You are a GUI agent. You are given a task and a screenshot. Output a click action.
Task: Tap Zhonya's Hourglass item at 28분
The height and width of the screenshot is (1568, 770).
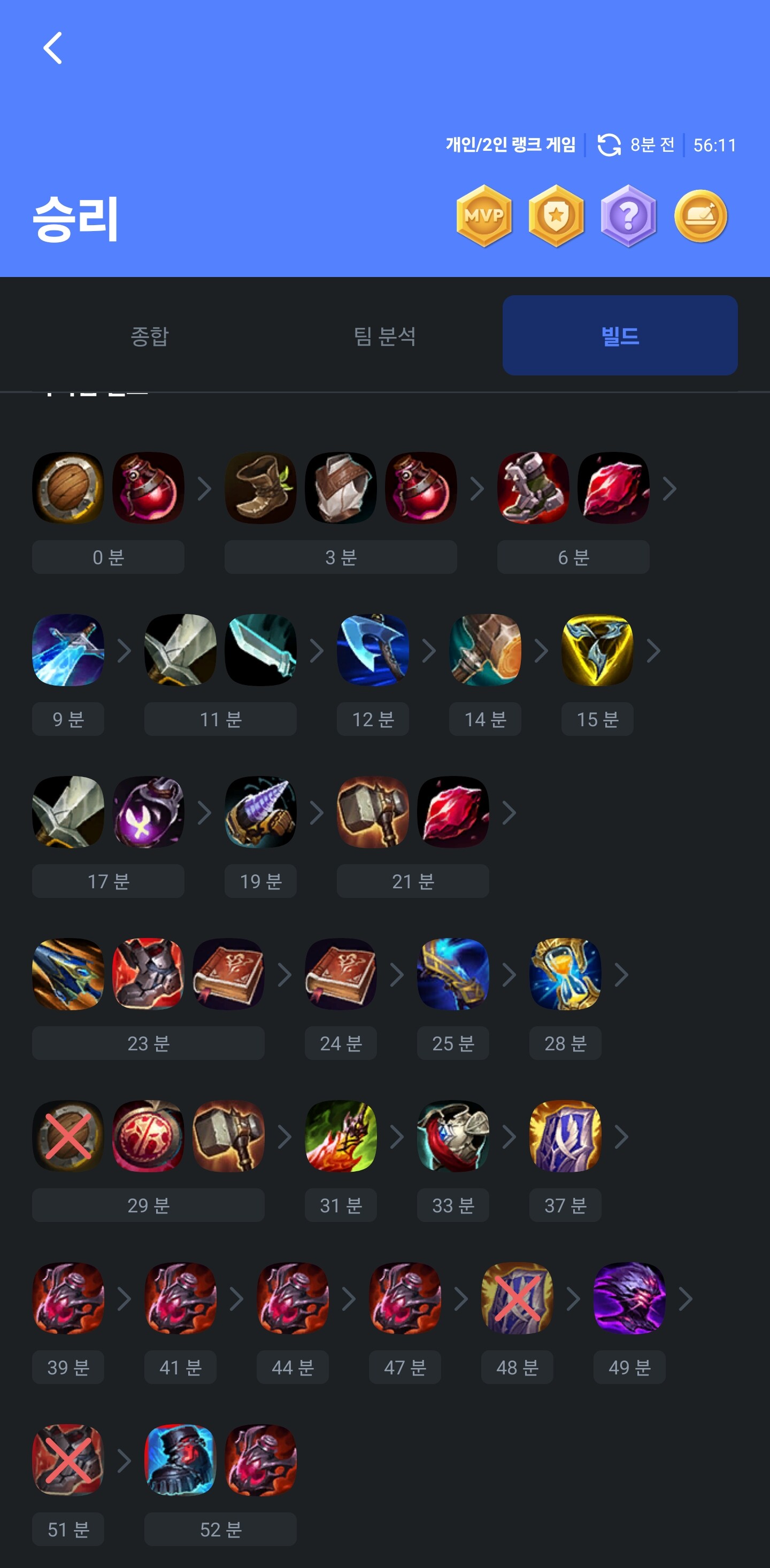coord(565,973)
